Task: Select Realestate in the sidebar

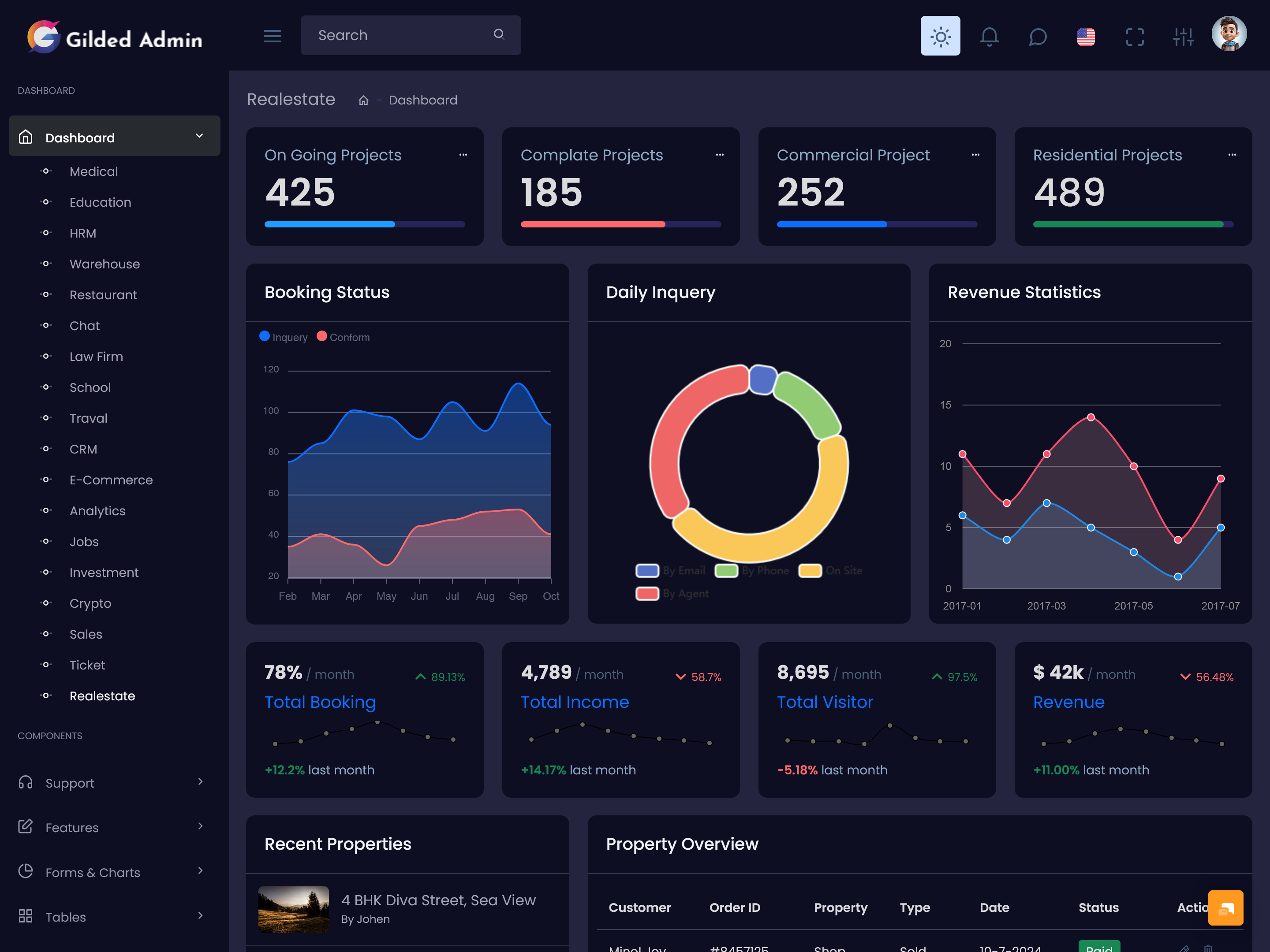Action: 102,696
